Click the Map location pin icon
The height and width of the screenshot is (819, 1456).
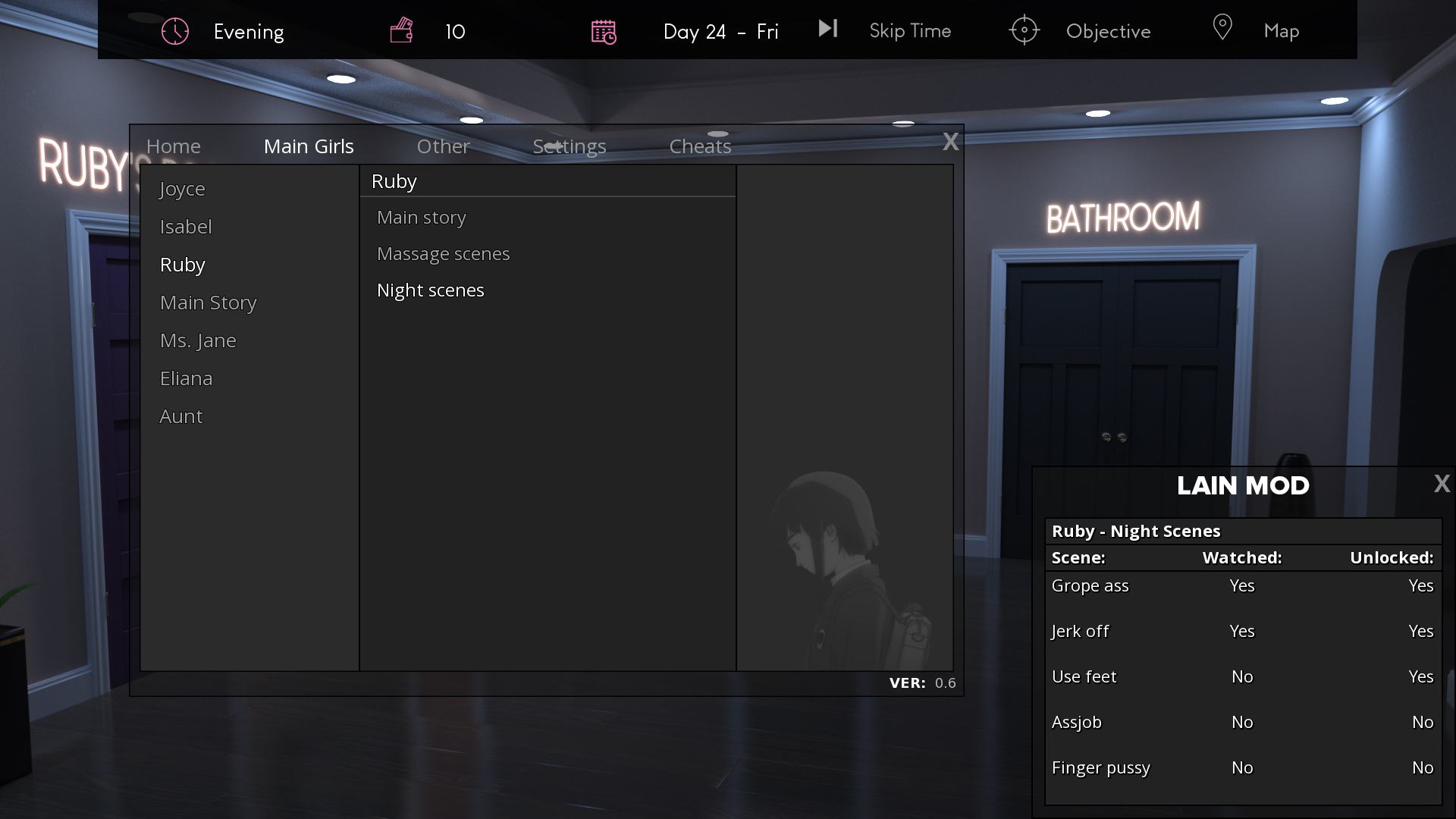tap(1222, 28)
